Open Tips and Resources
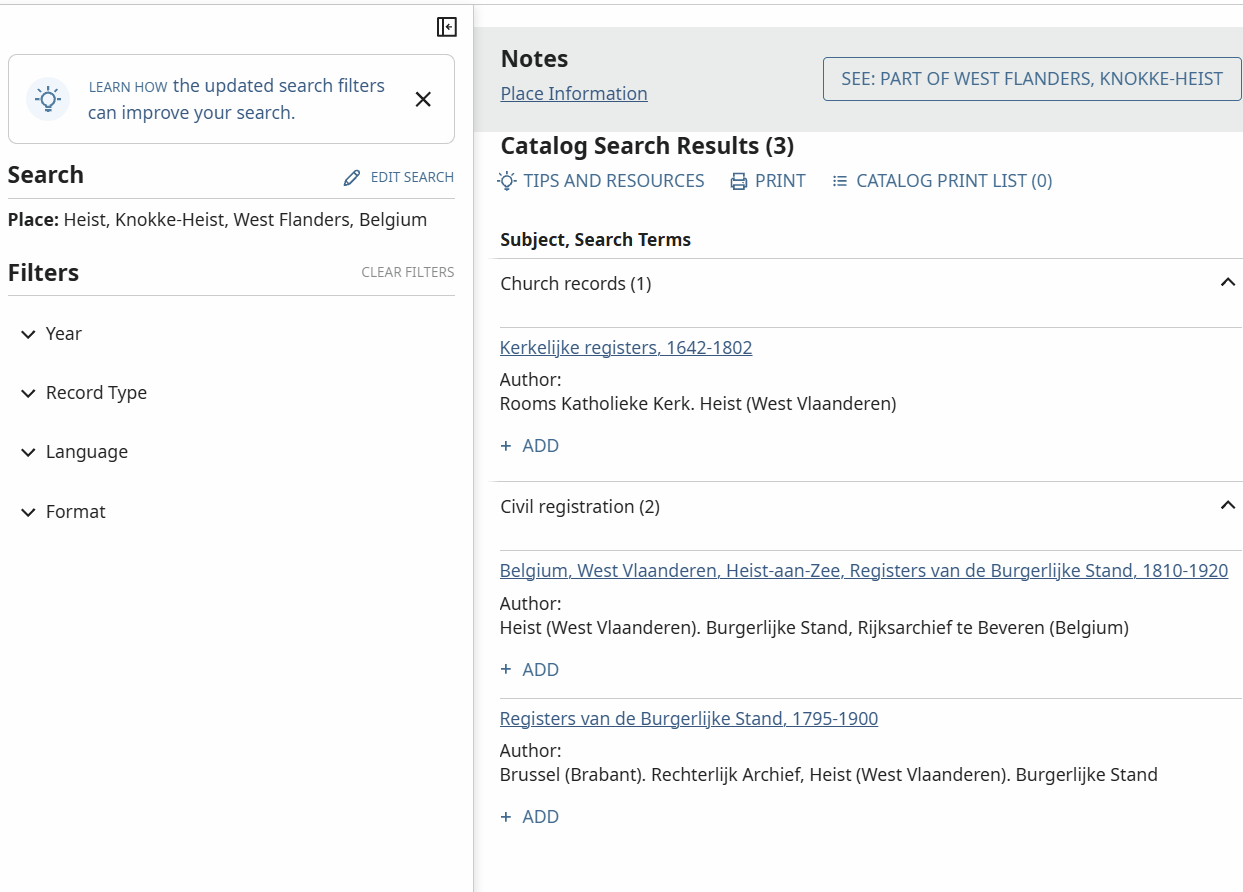Viewport: 1243px width, 892px height. pos(601,181)
